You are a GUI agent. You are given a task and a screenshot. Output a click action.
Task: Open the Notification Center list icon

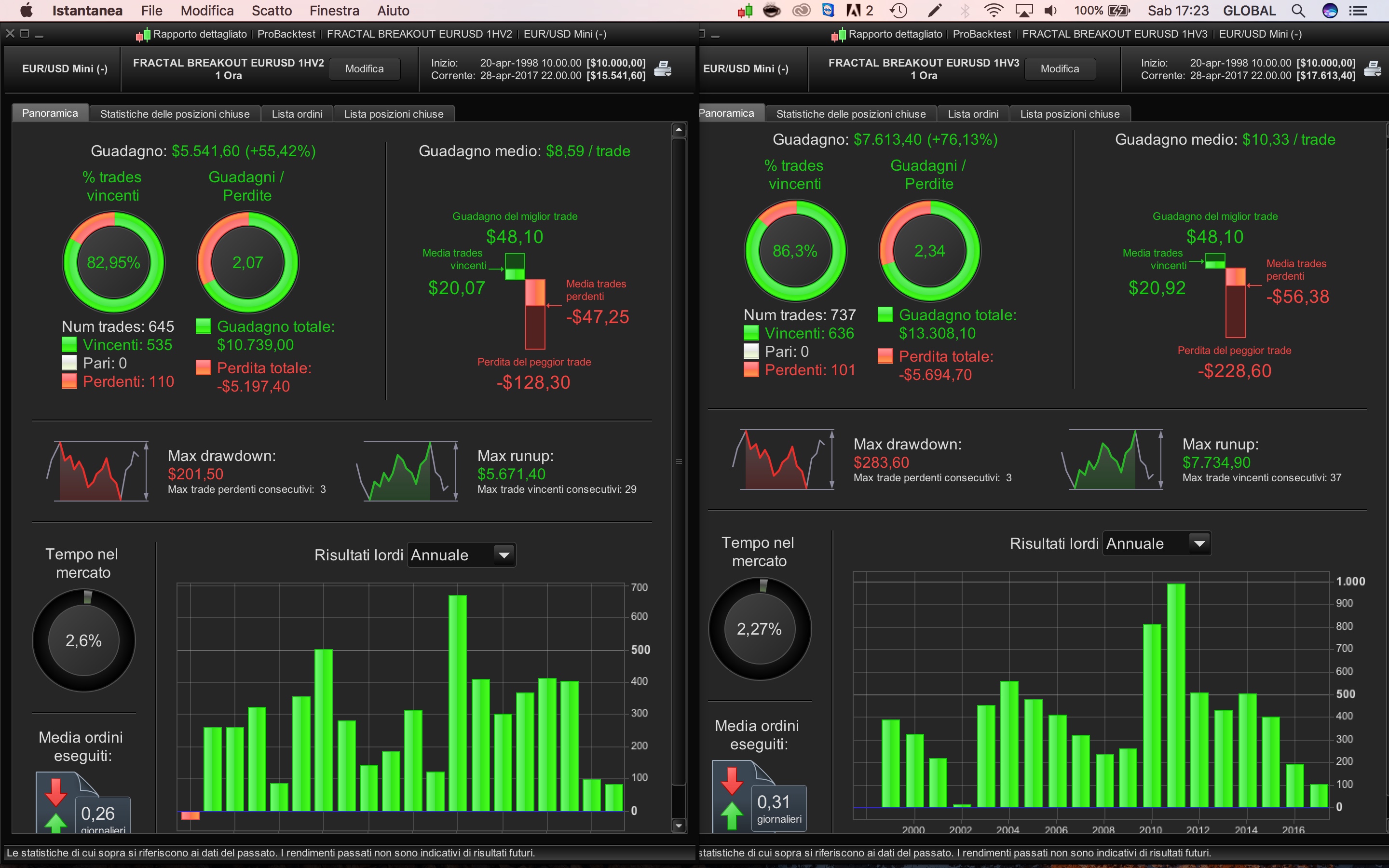click(1358, 10)
